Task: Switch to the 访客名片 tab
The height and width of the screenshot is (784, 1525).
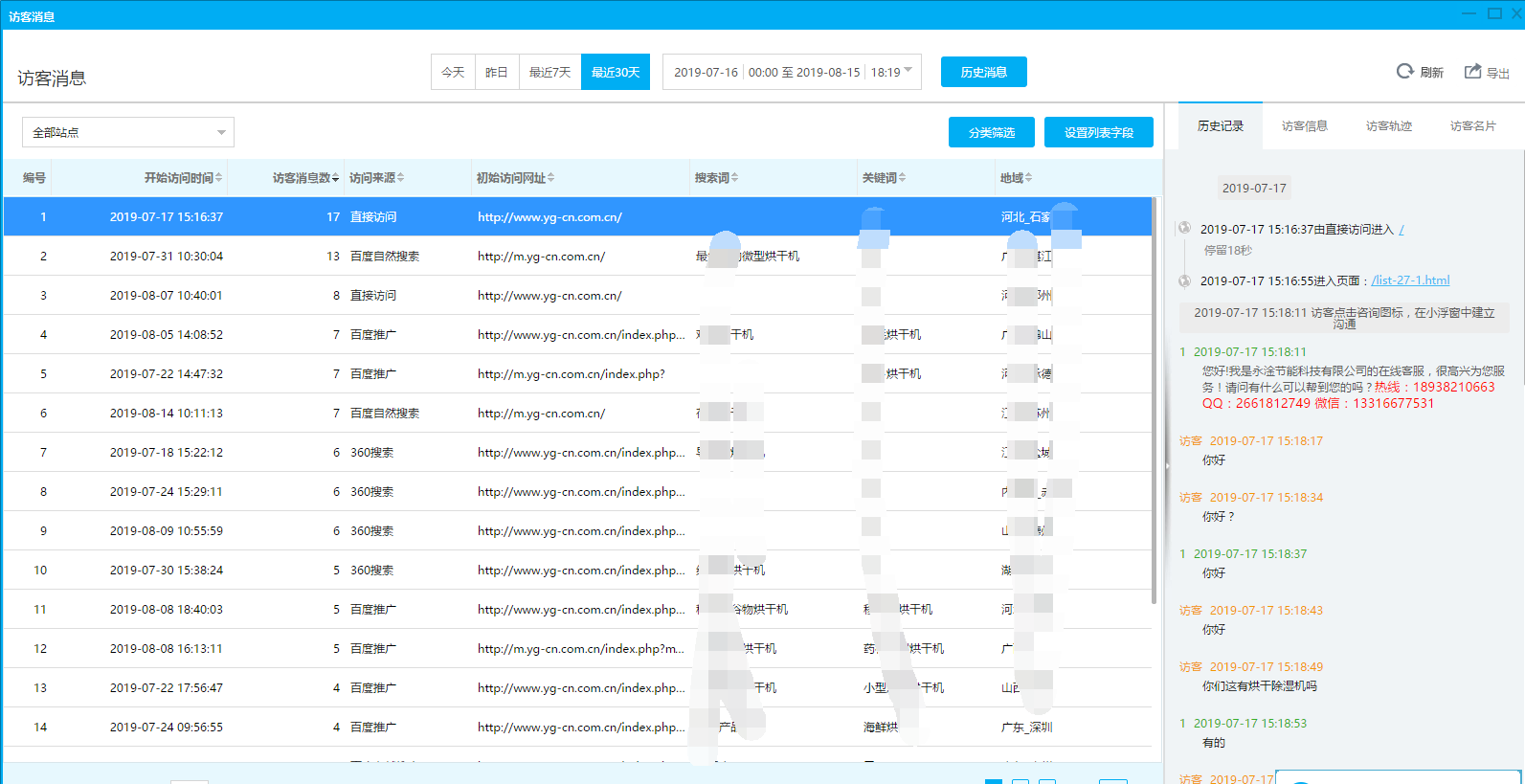Action: click(x=1473, y=125)
